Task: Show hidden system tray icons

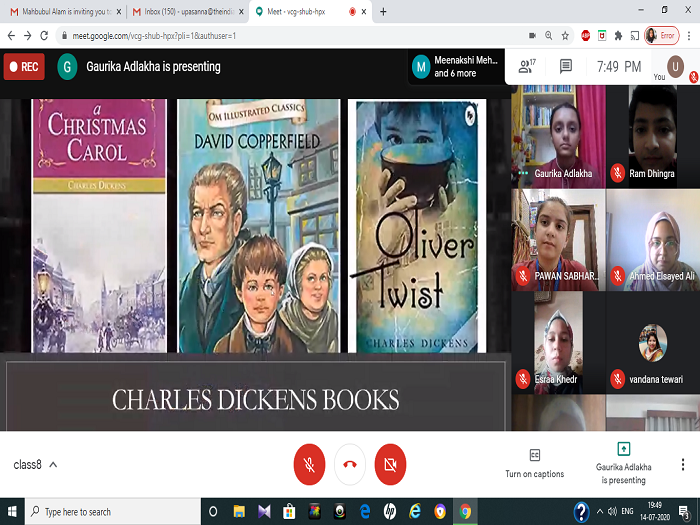Action: click(x=600, y=512)
